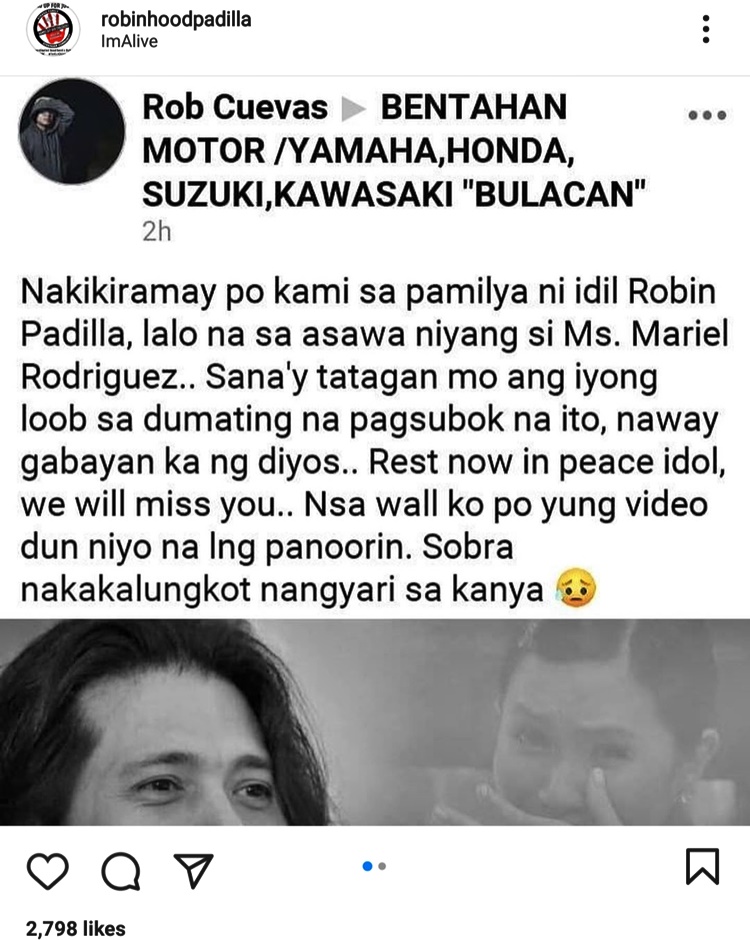Open the Rob Cuevas name link
The height and width of the screenshot is (940, 750).
tap(234, 107)
